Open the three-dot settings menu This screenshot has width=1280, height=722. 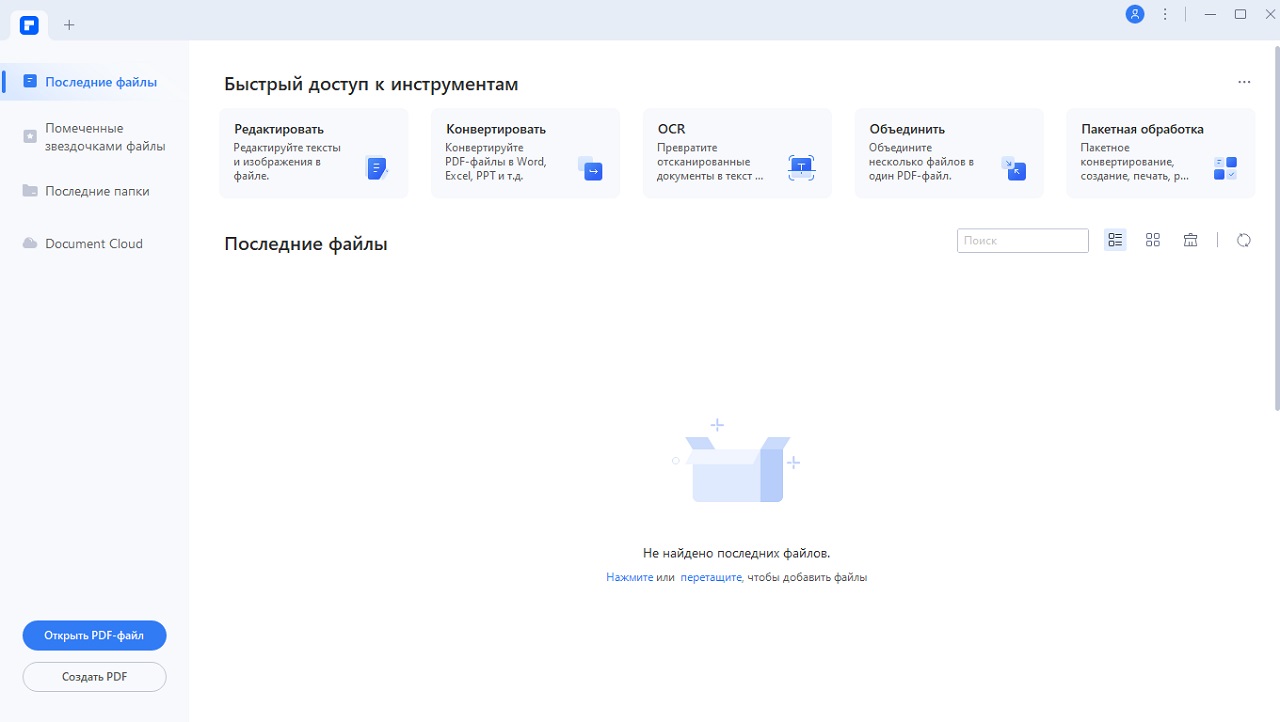(1163, 14)
